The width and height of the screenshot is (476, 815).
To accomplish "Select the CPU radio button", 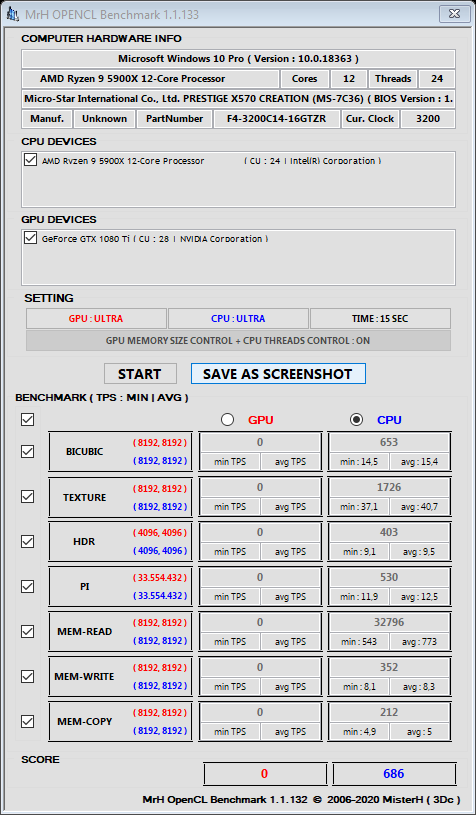I will (356, 419).
